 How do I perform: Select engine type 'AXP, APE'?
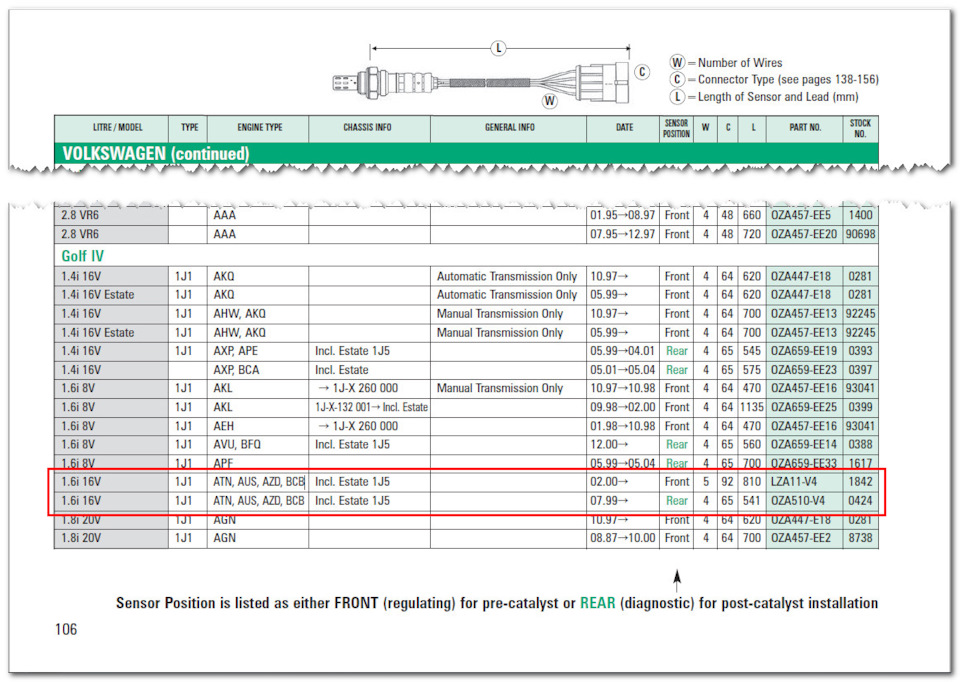(236, 351)
